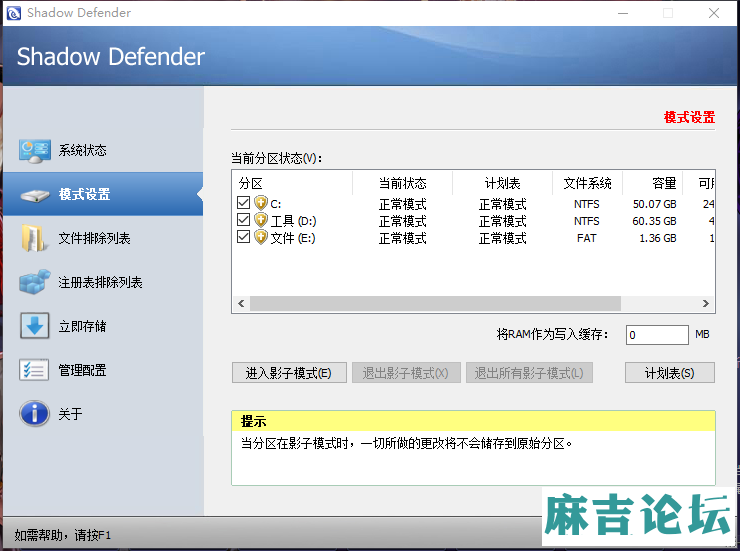Screen dimensions: 740x551
Task: Sort by the 计划表 column header
Action: coord(503,183)
